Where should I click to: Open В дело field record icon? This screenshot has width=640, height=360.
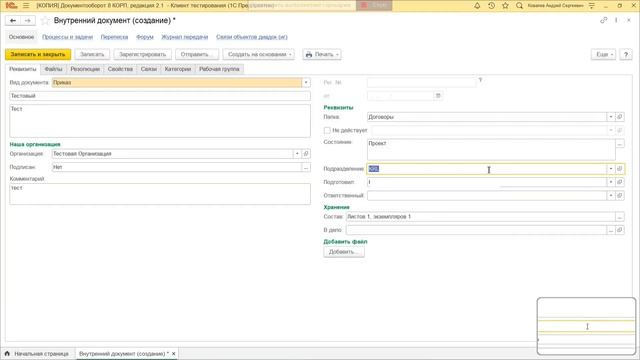point(620,230)
